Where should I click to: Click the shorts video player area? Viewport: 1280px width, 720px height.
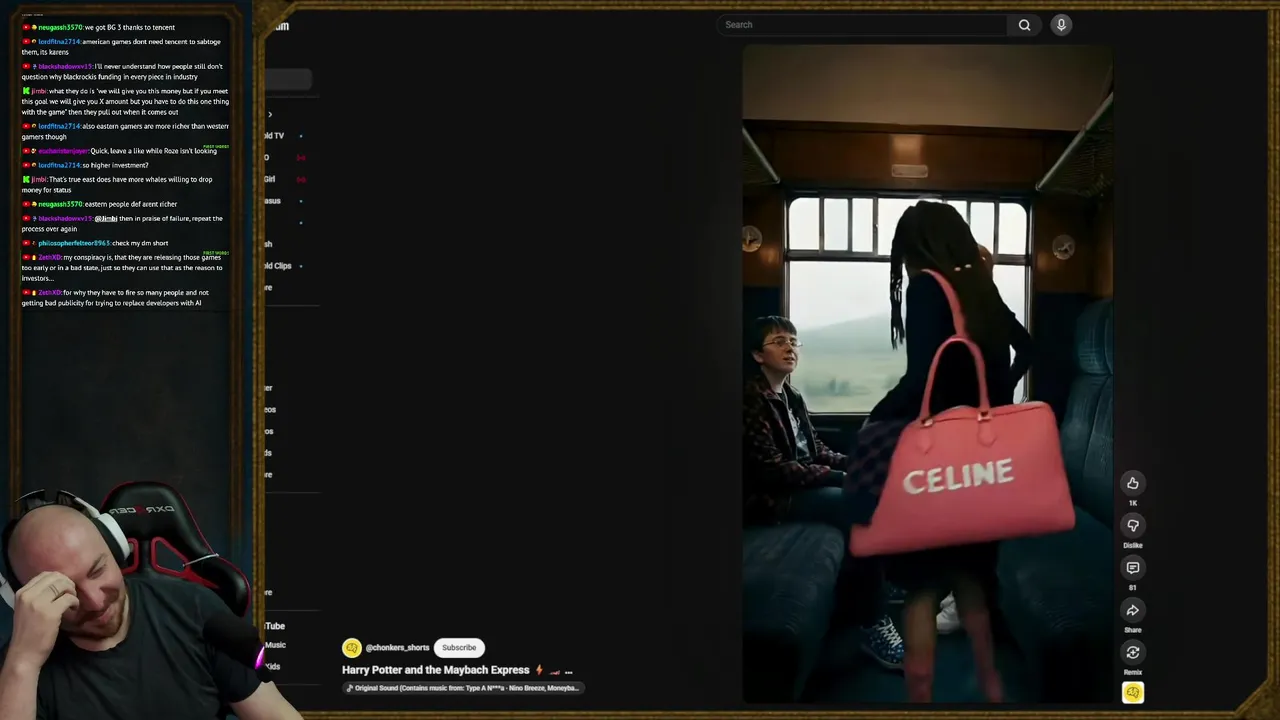click(927, 375)
